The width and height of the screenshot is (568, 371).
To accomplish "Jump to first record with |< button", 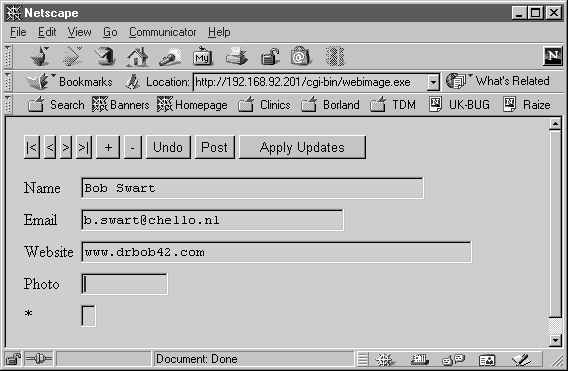I will [32, 147].
